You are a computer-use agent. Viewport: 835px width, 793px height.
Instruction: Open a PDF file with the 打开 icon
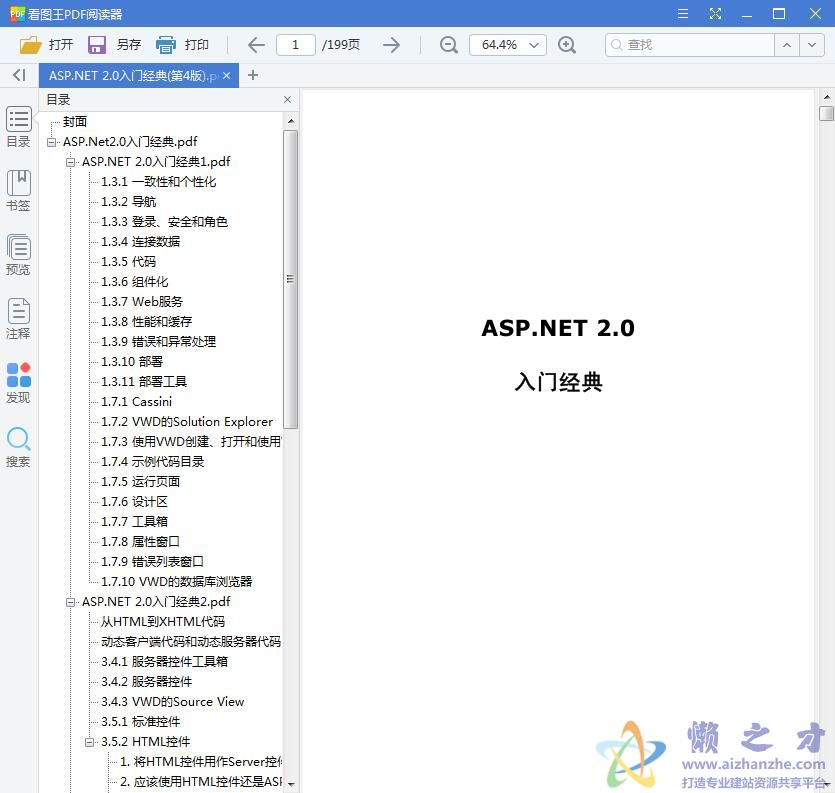pos(31,44)
